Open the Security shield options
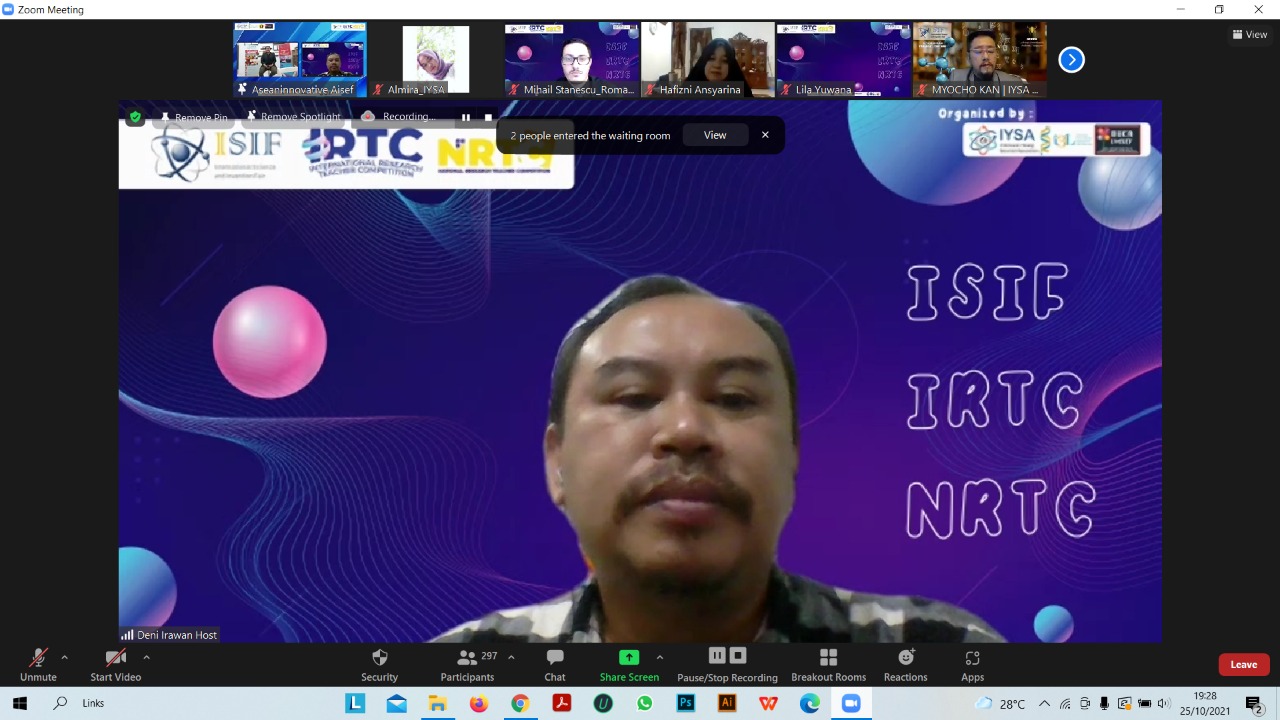Screen dimensions: 1280x720 tap(379, 664)
